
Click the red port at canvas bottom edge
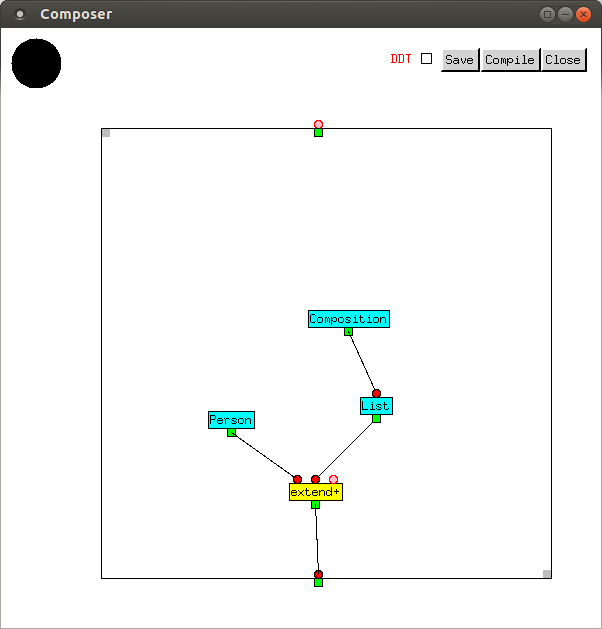click(318, 574)
